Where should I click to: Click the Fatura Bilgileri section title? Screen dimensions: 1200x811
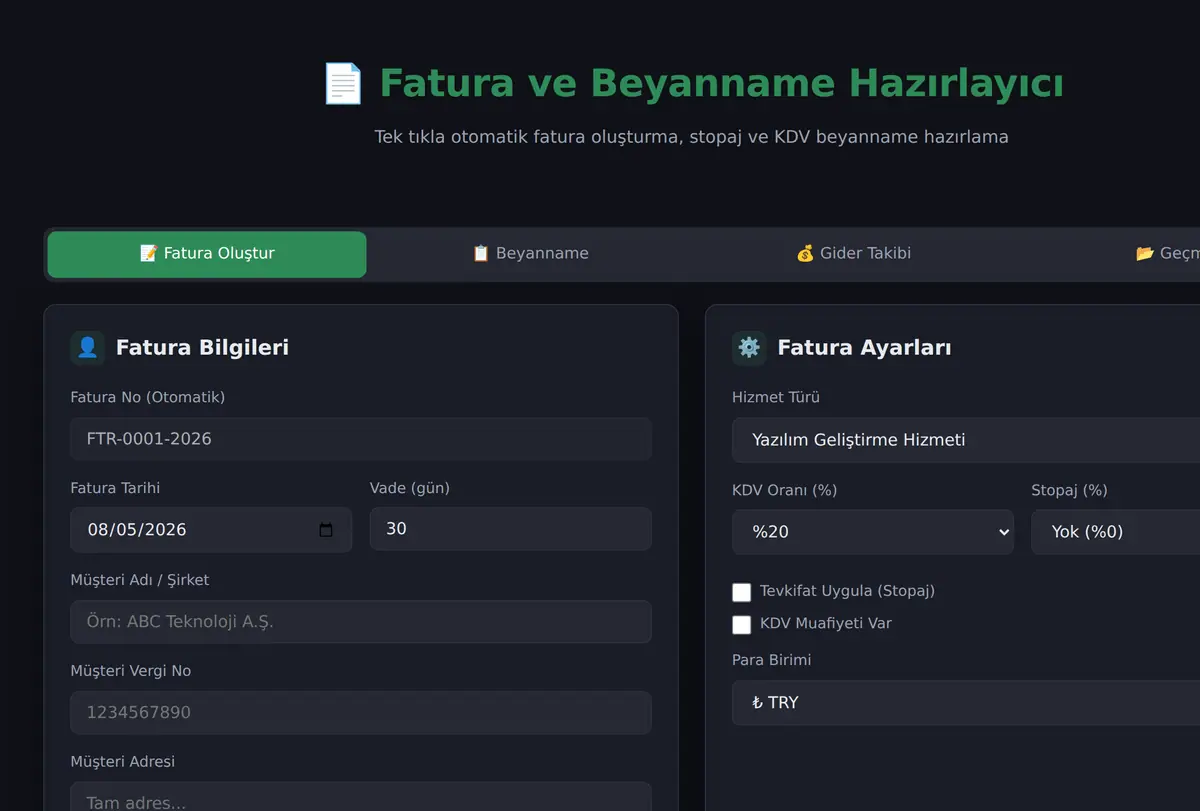coord(202,348)
